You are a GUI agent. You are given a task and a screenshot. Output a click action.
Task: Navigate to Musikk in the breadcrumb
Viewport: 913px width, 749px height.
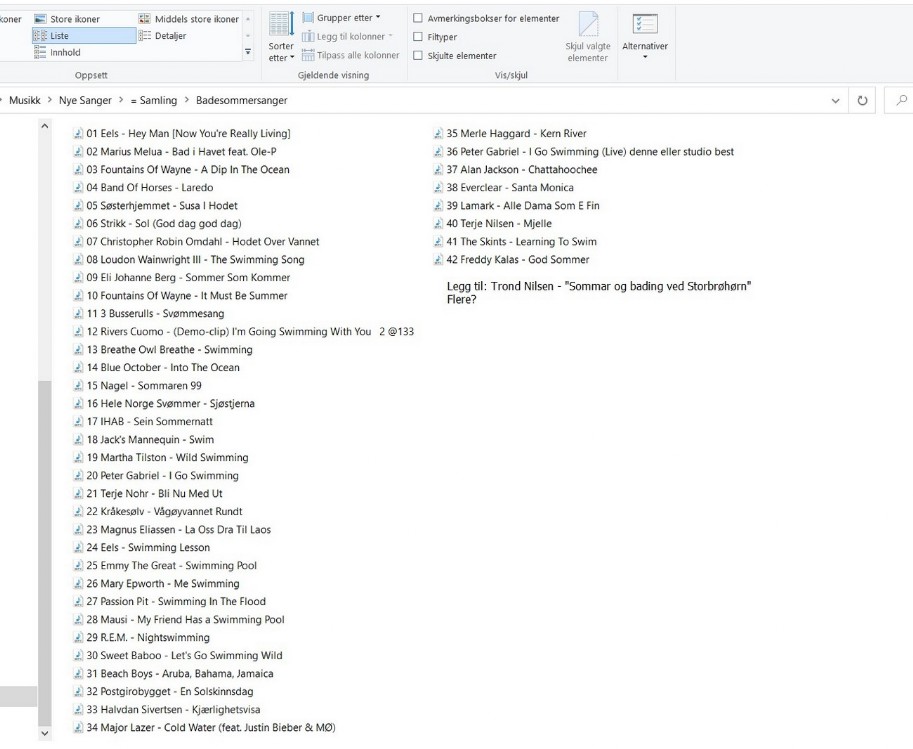pyautogui.click(x=24, y=100)
